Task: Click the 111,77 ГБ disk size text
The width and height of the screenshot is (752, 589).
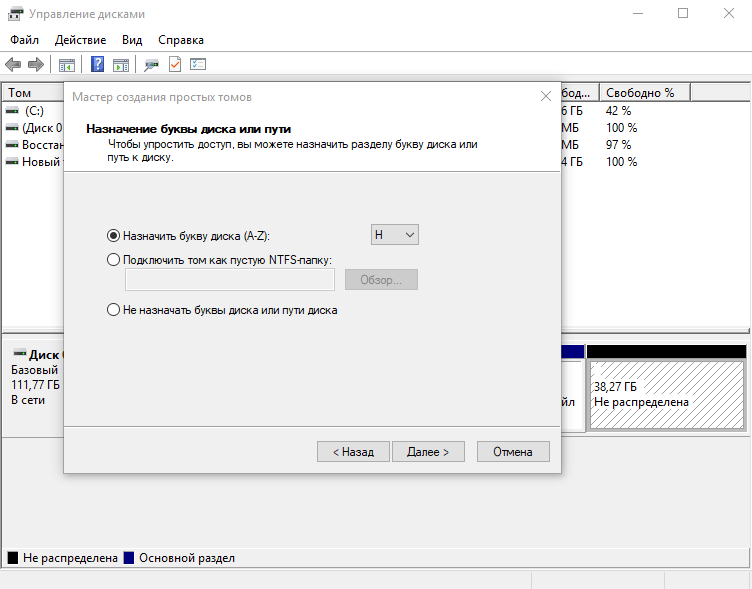Action: coord(35,385)
